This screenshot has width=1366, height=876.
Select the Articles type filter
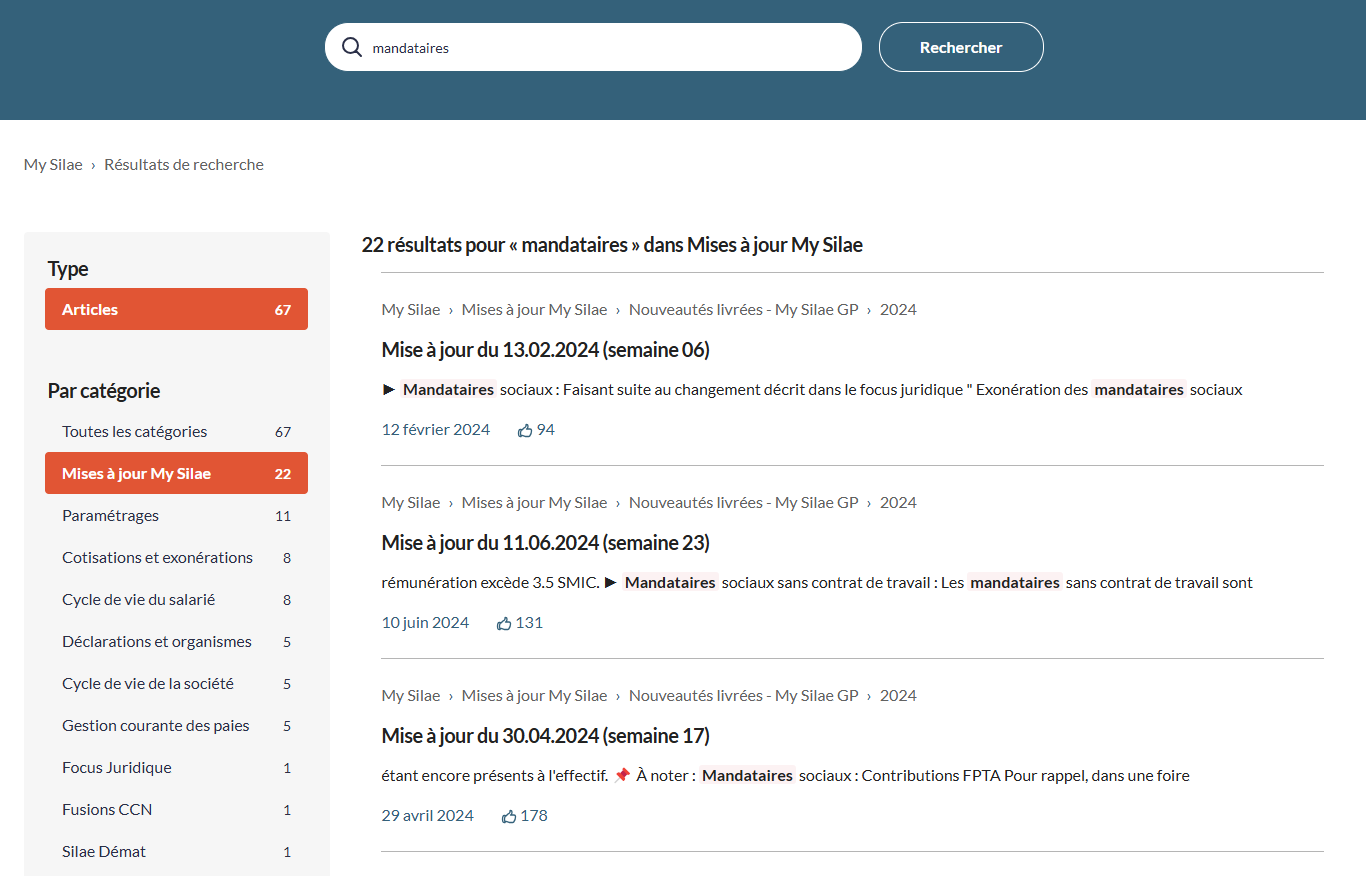pos(176,309)
